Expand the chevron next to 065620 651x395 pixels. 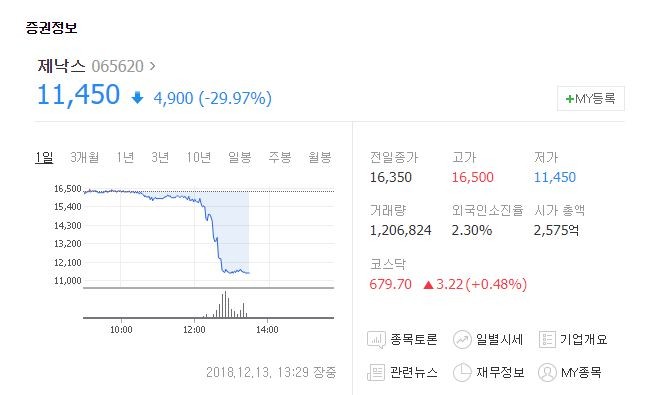point(152,66)
